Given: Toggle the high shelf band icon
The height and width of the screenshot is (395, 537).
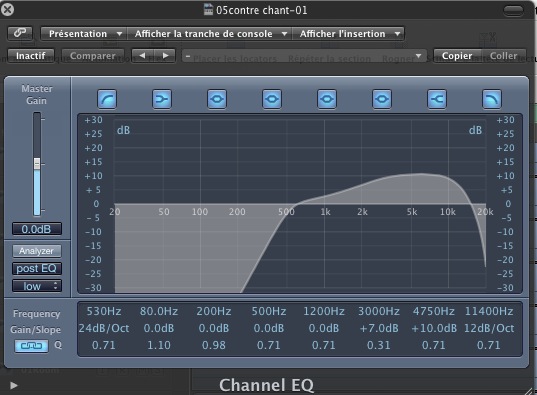Looking at the screenshot, I should coord(437,99).
